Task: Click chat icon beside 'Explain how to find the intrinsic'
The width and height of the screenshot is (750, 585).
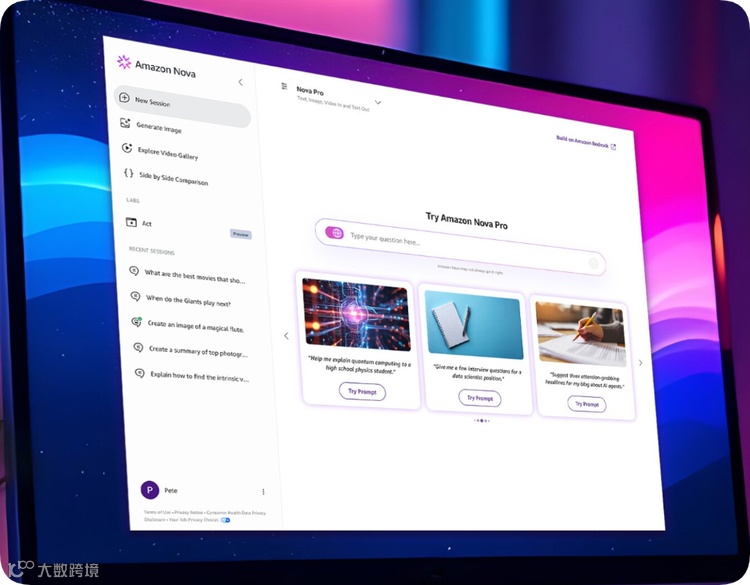Action: tap(140, 373)
